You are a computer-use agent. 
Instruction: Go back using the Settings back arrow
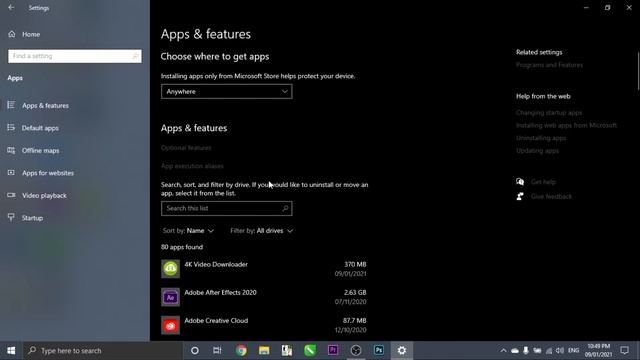[11, 8]
